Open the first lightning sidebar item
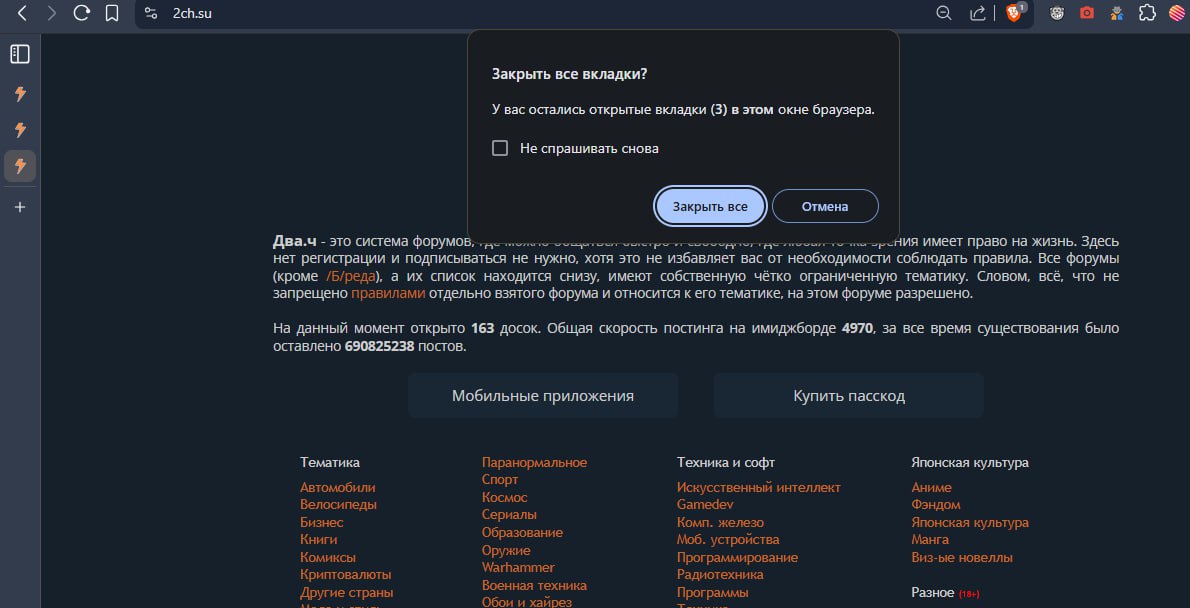This screenshot has width=1190, height=608. point(20,94)
